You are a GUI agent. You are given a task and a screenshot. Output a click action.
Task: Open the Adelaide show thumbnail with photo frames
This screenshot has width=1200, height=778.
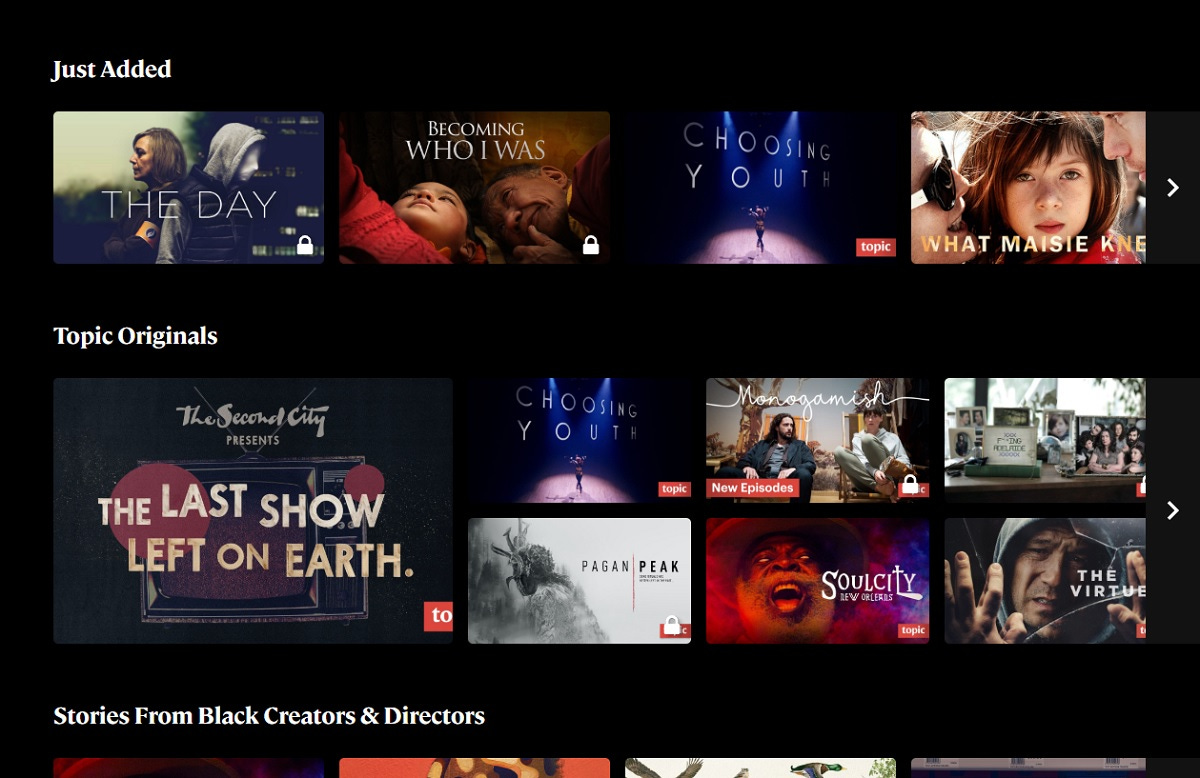click(1045, 440)
